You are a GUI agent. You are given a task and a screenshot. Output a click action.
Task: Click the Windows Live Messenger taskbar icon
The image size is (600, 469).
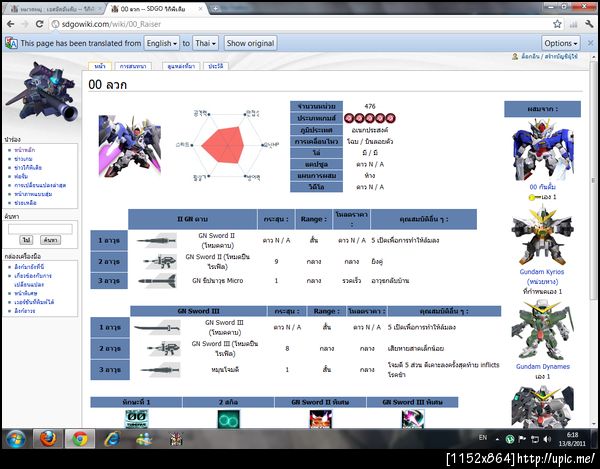coord(144,439)
